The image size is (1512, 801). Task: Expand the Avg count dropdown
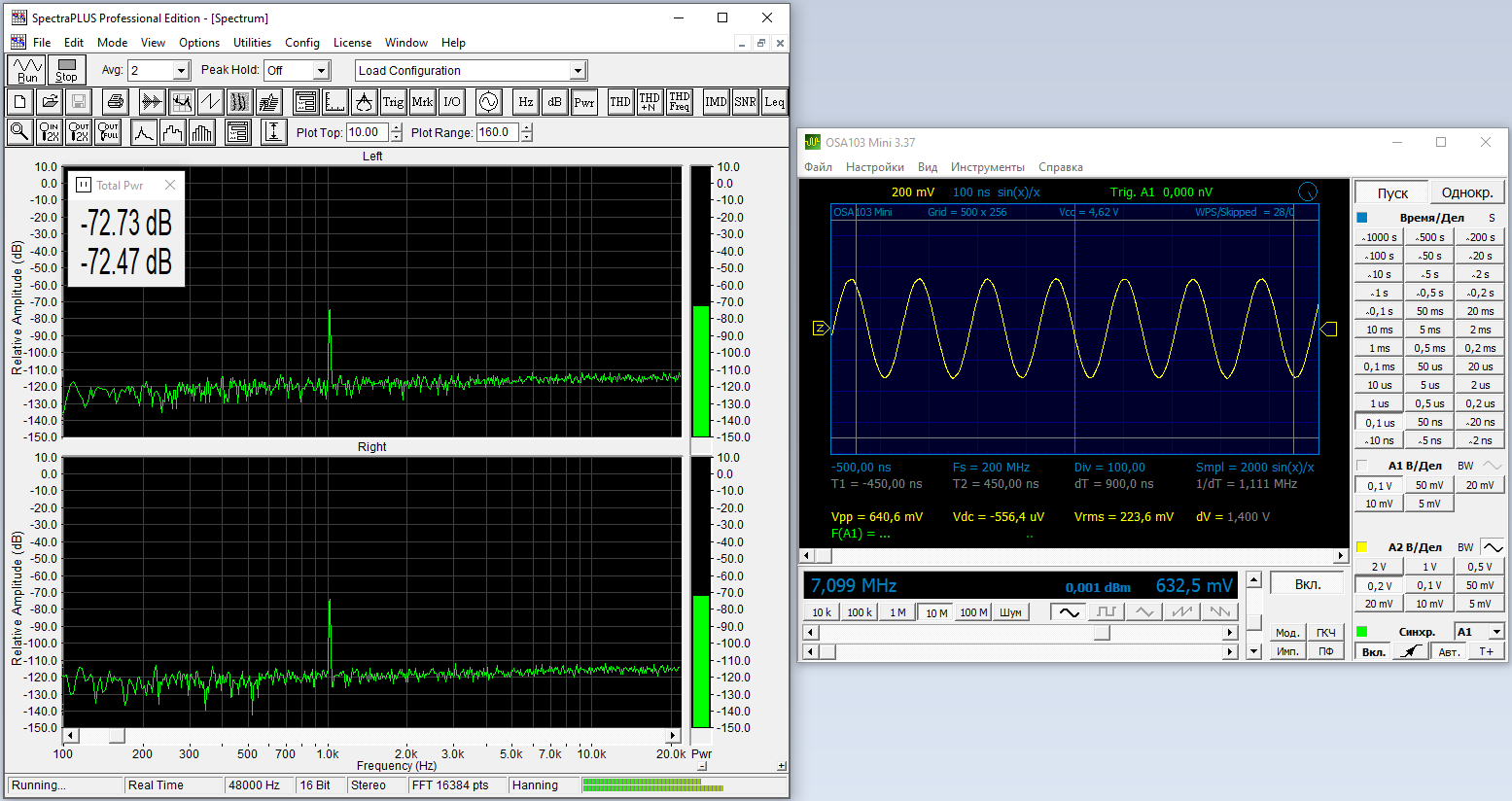(180, 71)
